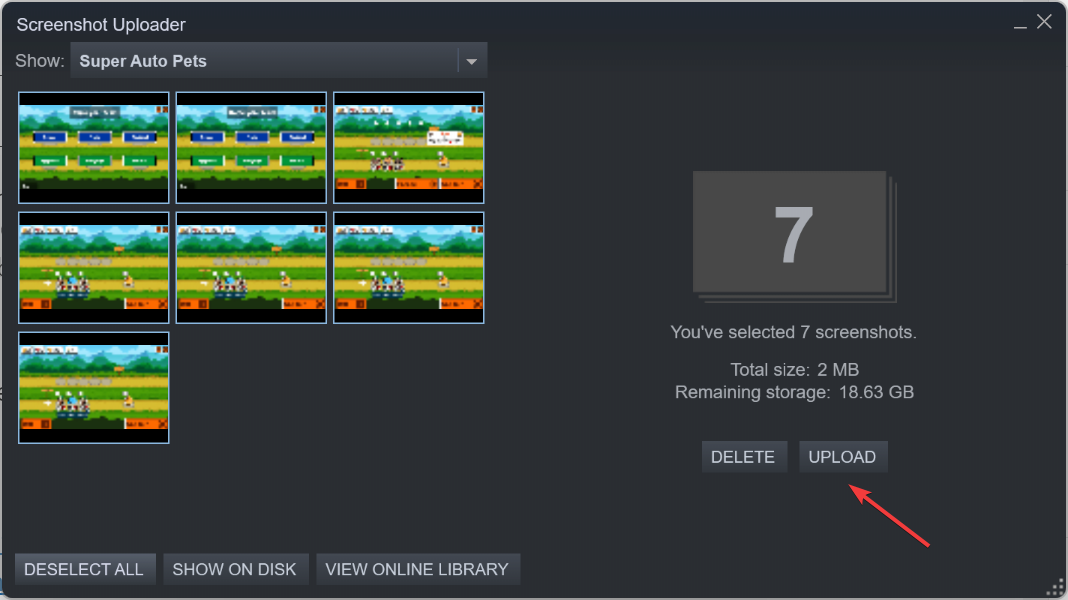The image size is (1068, 600).
Task: Minimize the Screenshot Uploader window
Action: tap(1020, 25)
